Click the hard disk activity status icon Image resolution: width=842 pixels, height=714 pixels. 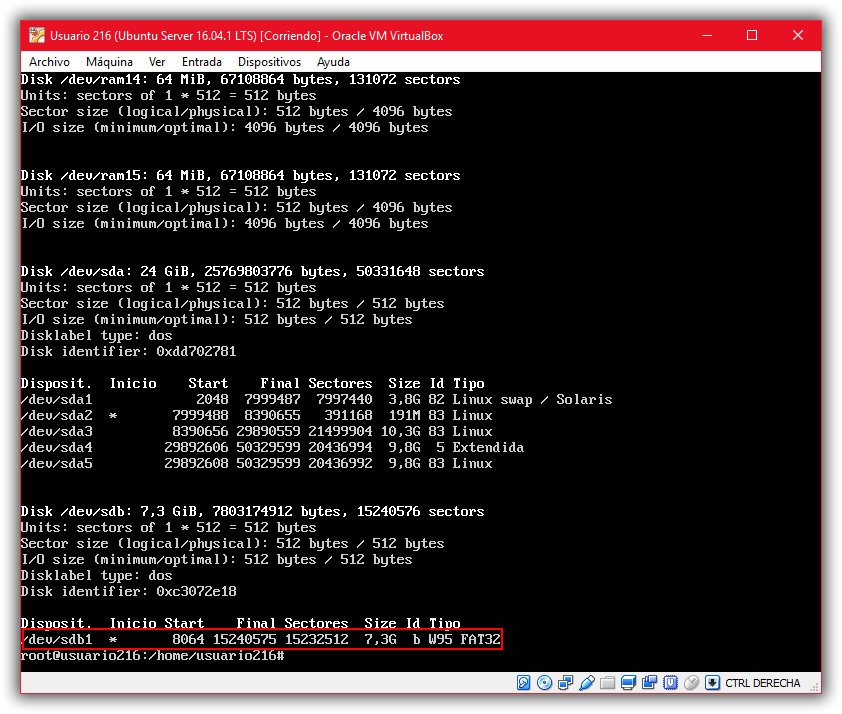tap(524, 683)
